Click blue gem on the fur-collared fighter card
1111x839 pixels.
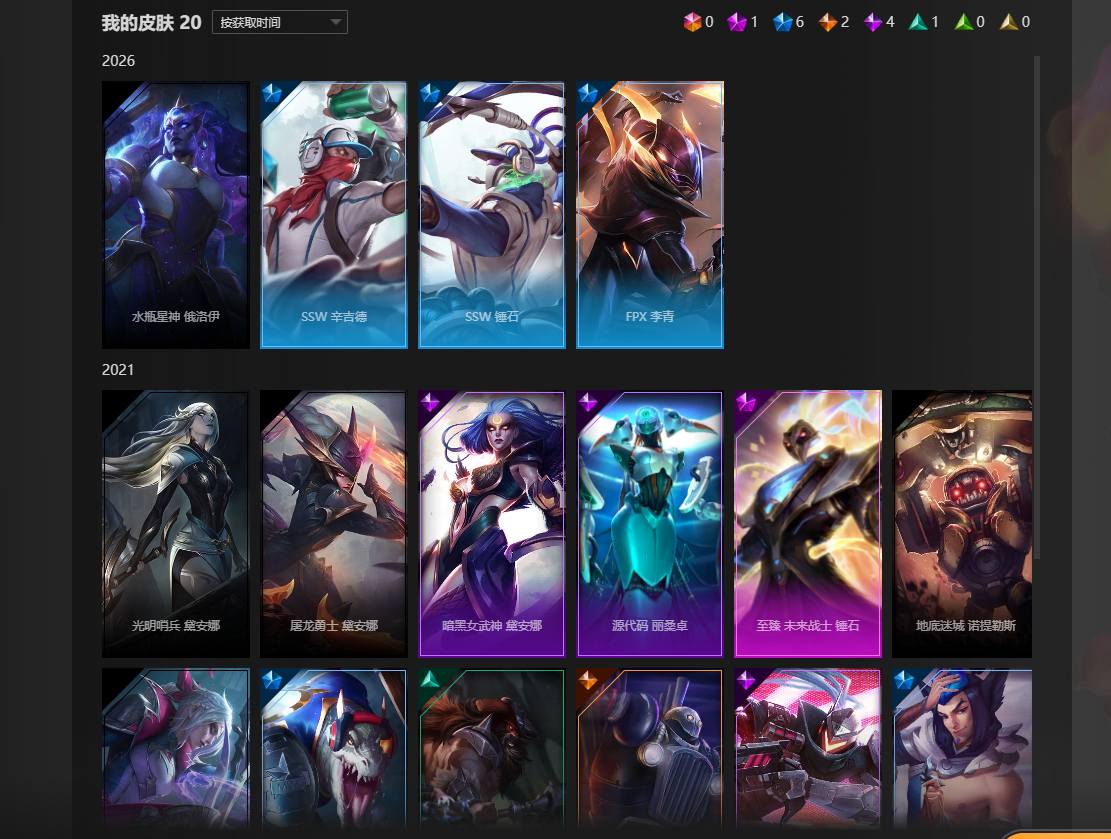(904, 680)
